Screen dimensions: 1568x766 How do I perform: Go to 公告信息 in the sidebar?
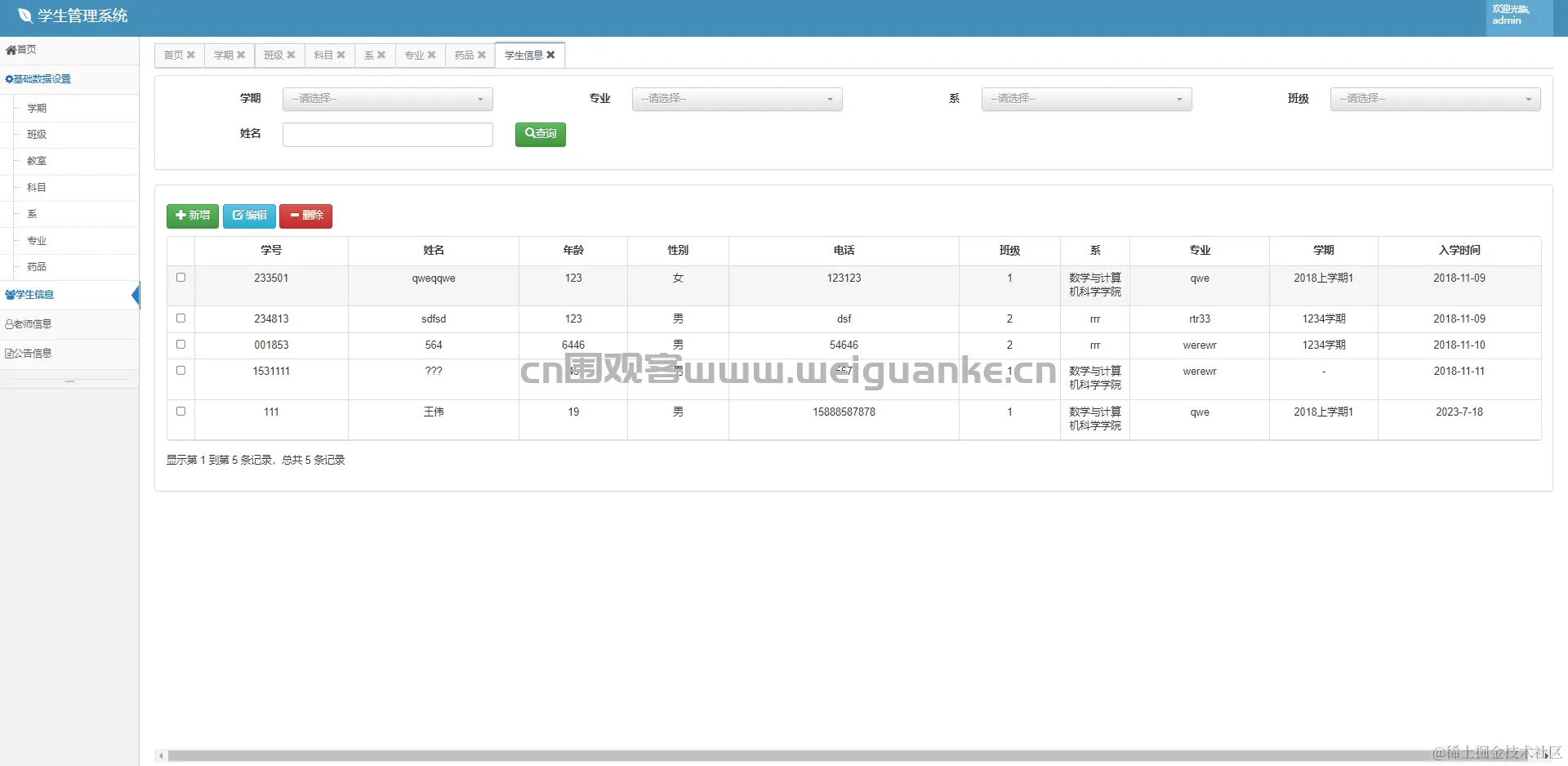[x=69, y=354]
